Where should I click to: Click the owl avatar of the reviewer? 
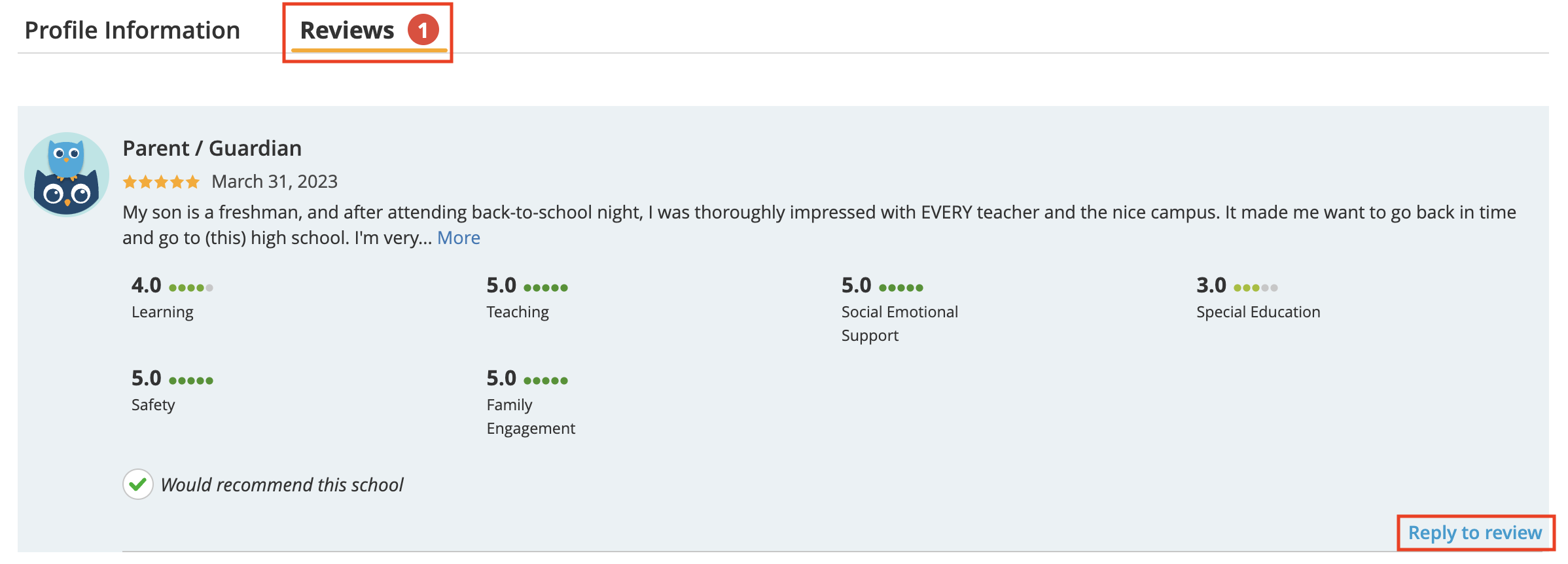tap(67, 175)
